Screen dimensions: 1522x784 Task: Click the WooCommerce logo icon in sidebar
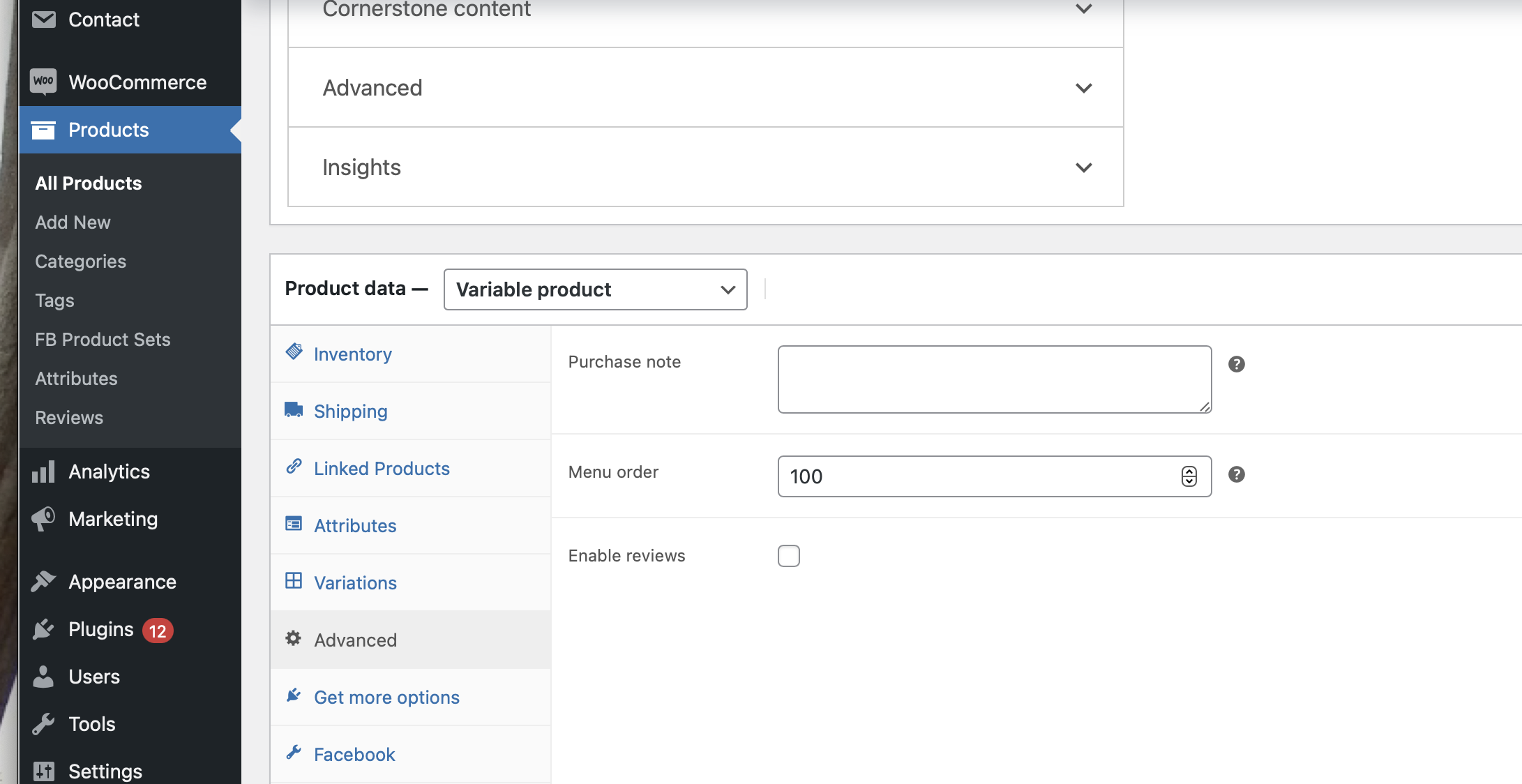(43, 82)
